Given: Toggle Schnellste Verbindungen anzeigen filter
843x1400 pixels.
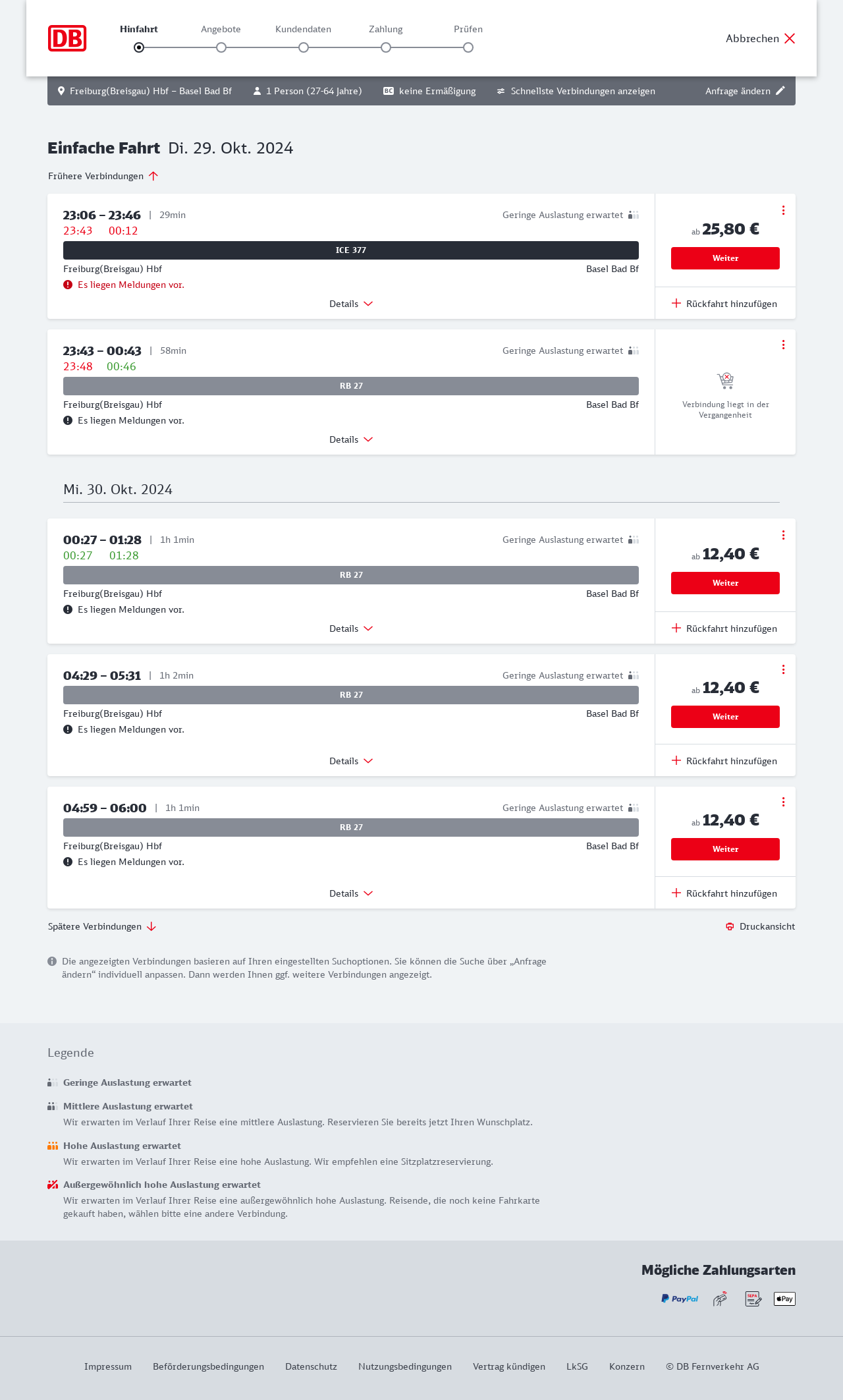Looking at the screenshot, I should pyautogui.click(x=576, y=91).
